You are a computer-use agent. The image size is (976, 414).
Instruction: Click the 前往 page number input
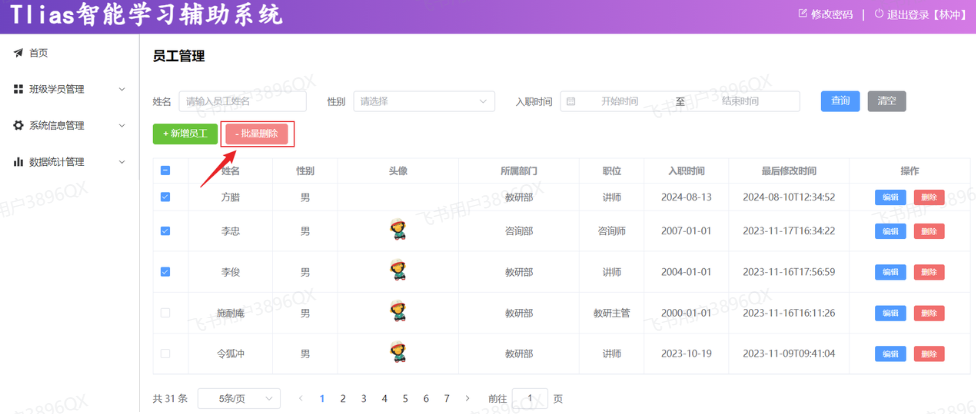[x=530, y=398]
